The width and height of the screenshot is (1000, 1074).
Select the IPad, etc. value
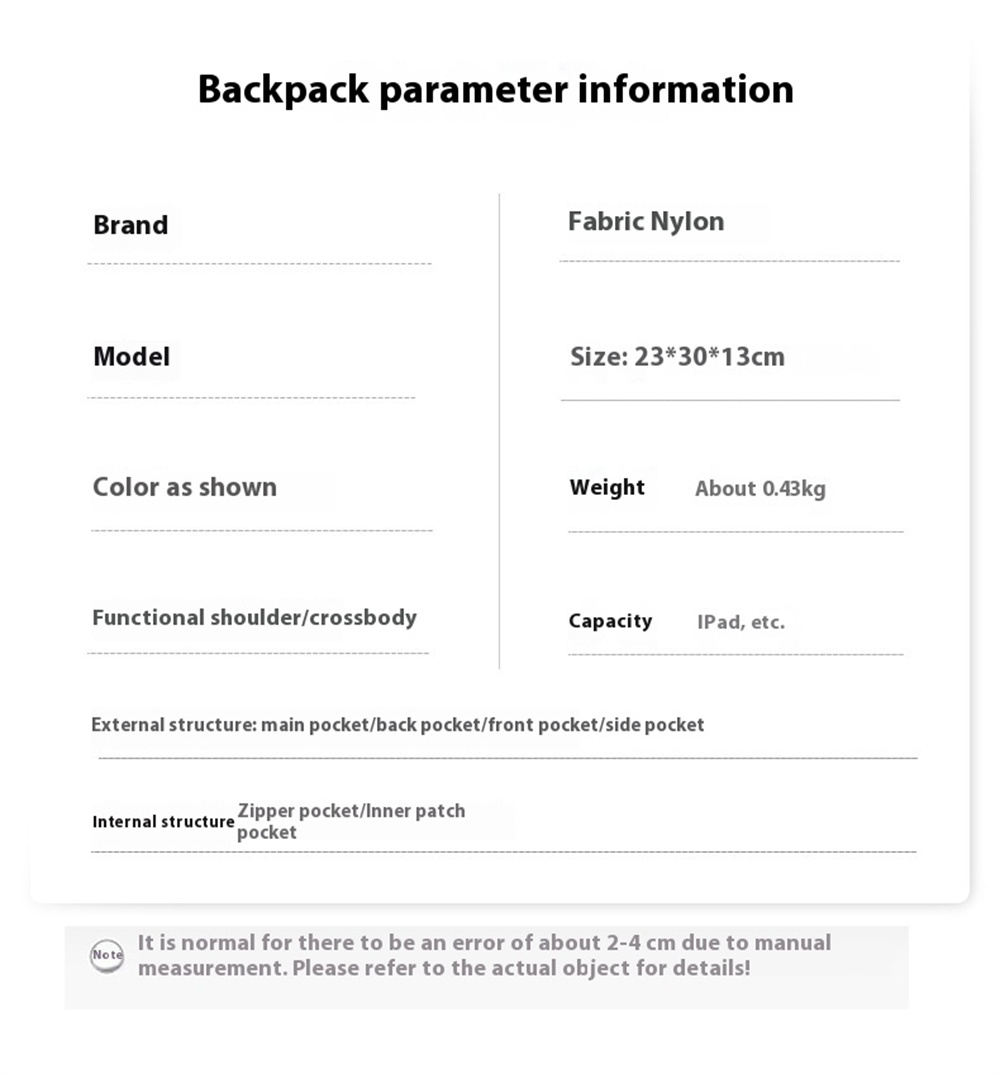pos(741,622)
